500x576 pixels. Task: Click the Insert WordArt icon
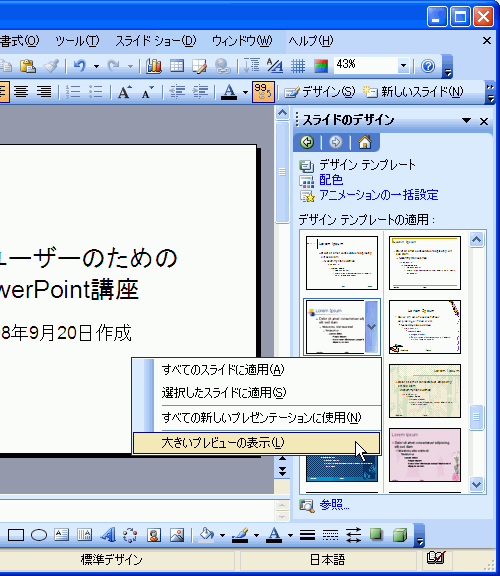pyautogui.click(x=108, y=535)
